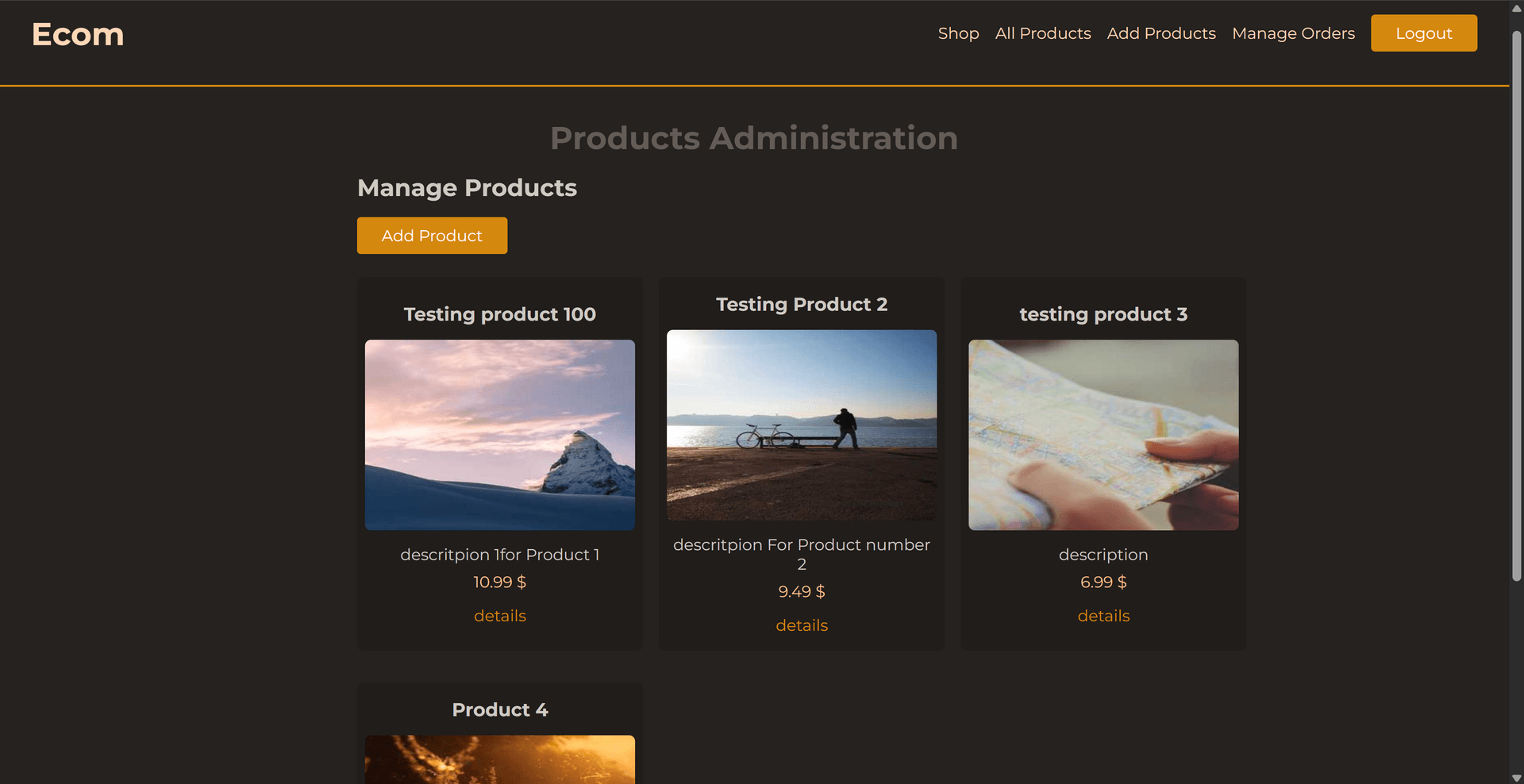
Task: Click the 10.99 $ price
Action: (500, 582)
